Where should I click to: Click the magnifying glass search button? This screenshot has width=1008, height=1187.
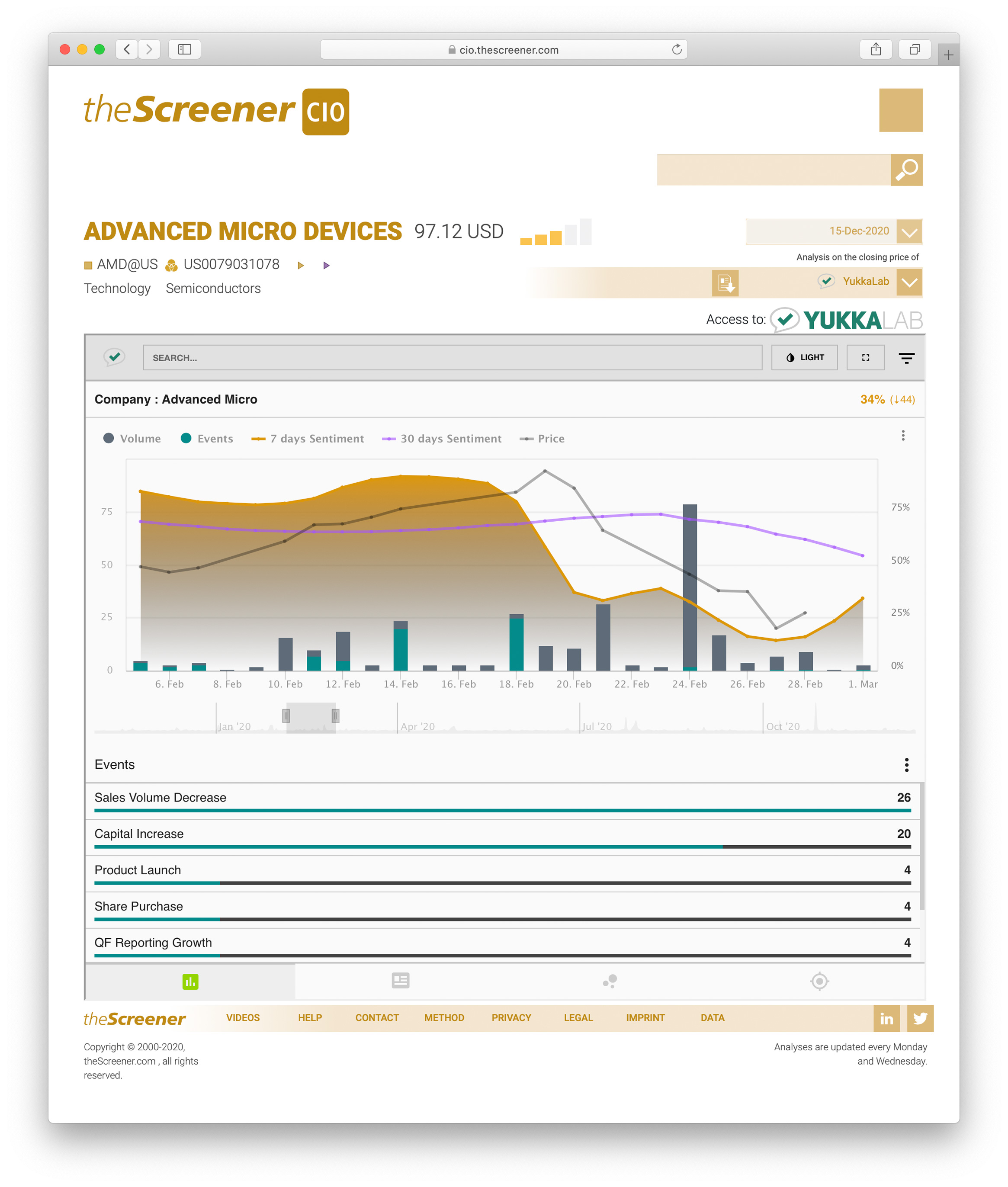906,170
